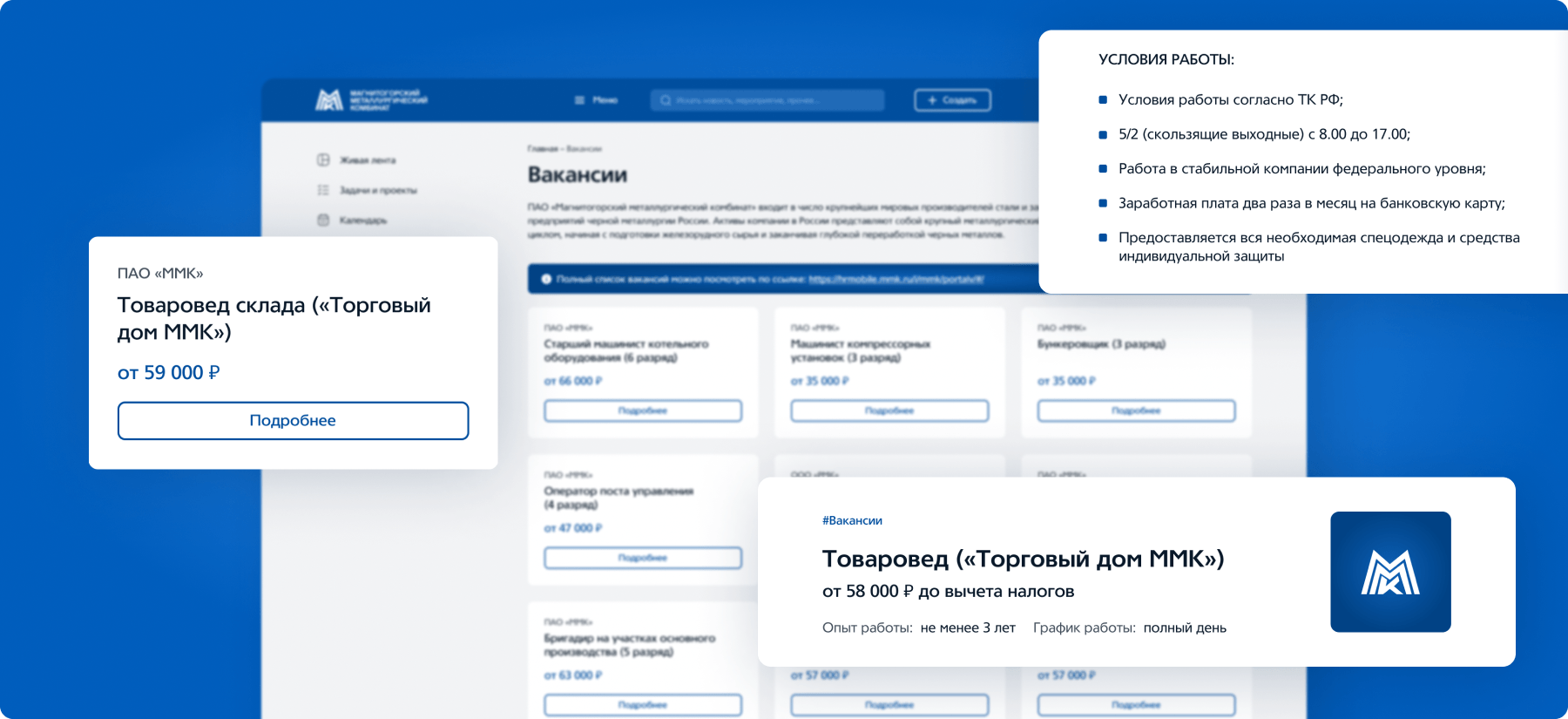This screenshot has height=719, width=1568.
Task: Focus the search field in the header
Action: (x=767, y=100)
